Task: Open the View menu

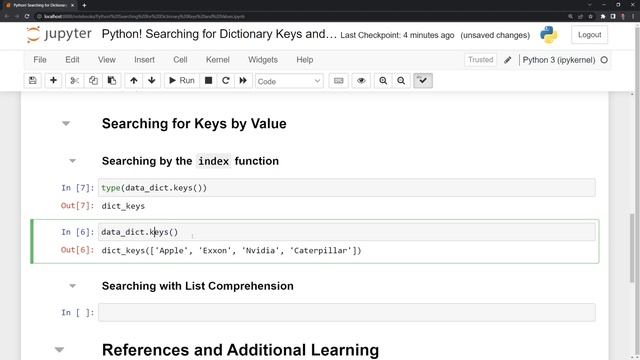Action: coord(107,60)
